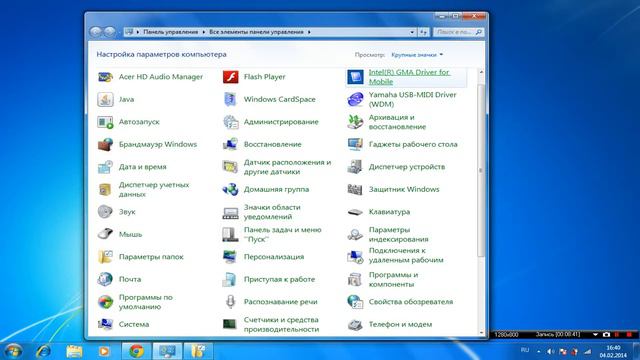Image resolution: width=640 pixels, height=360 pixels.
Task: Click Все элементы панели управления breadcrumb
Action: [256, 32]
